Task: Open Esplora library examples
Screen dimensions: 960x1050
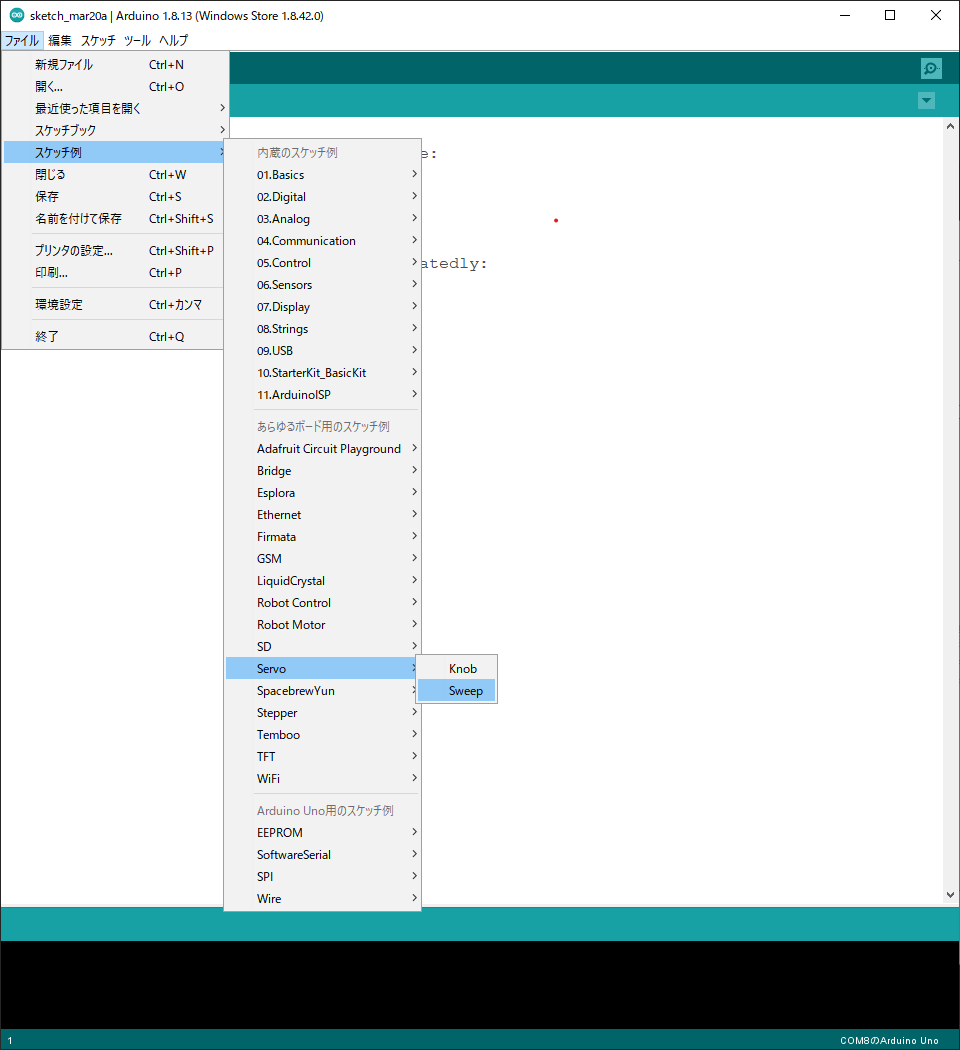Action: pyautogui.click(x=323, y=493)
